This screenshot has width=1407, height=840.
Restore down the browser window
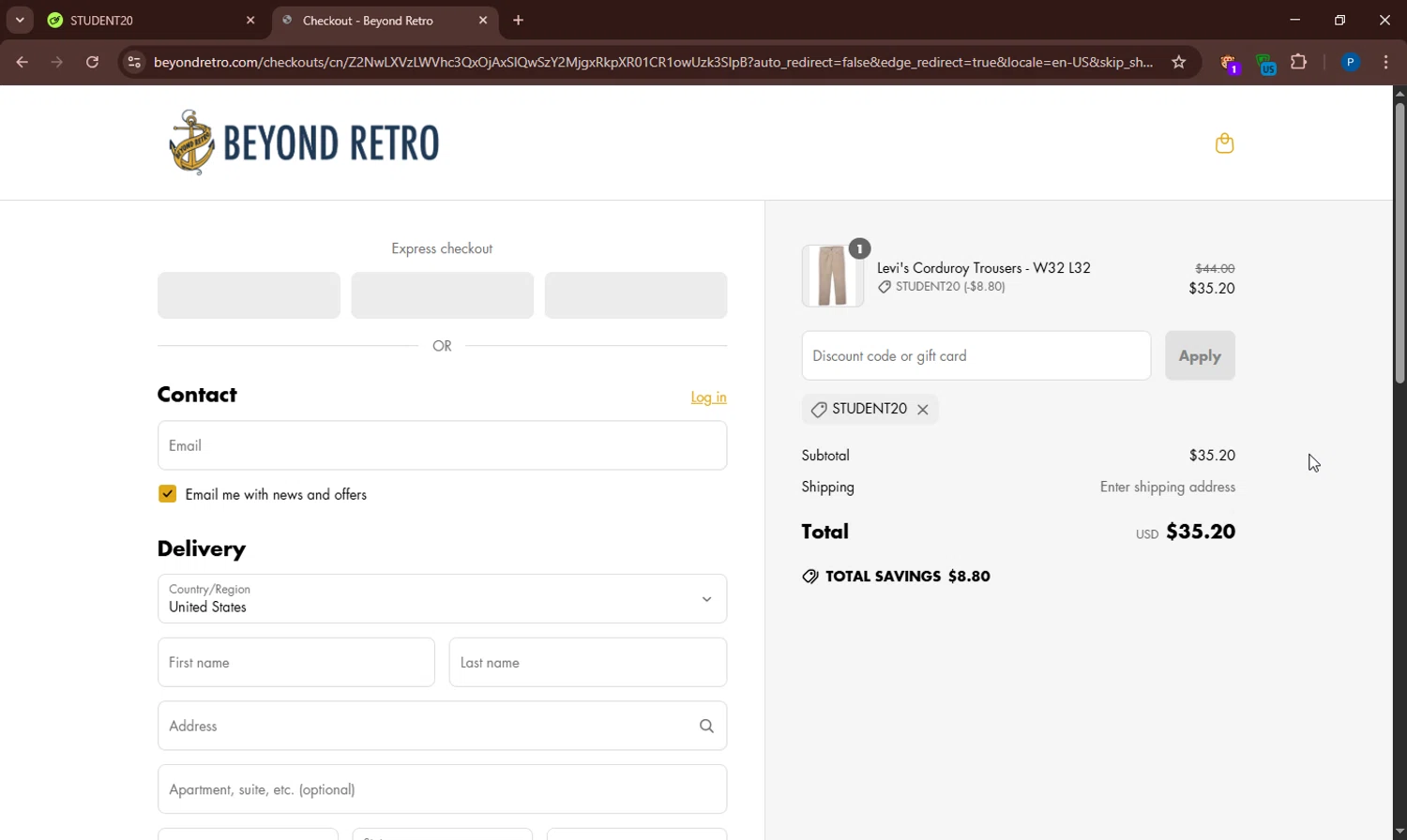(x=1340, y=20)
